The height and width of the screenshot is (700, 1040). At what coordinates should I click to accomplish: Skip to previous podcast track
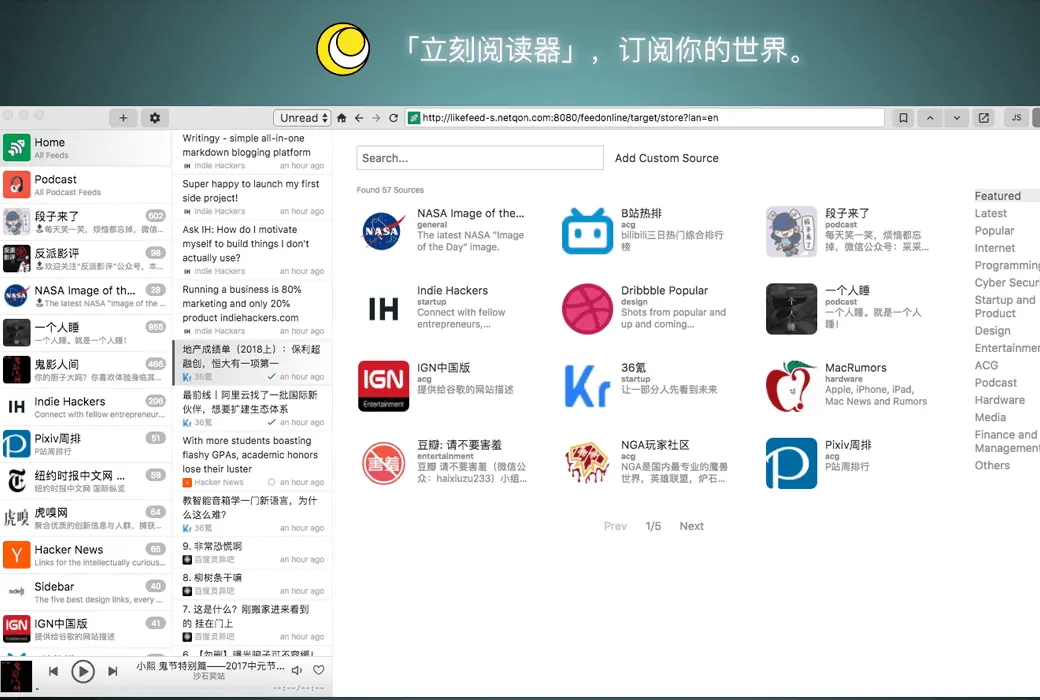click(53, 671)
